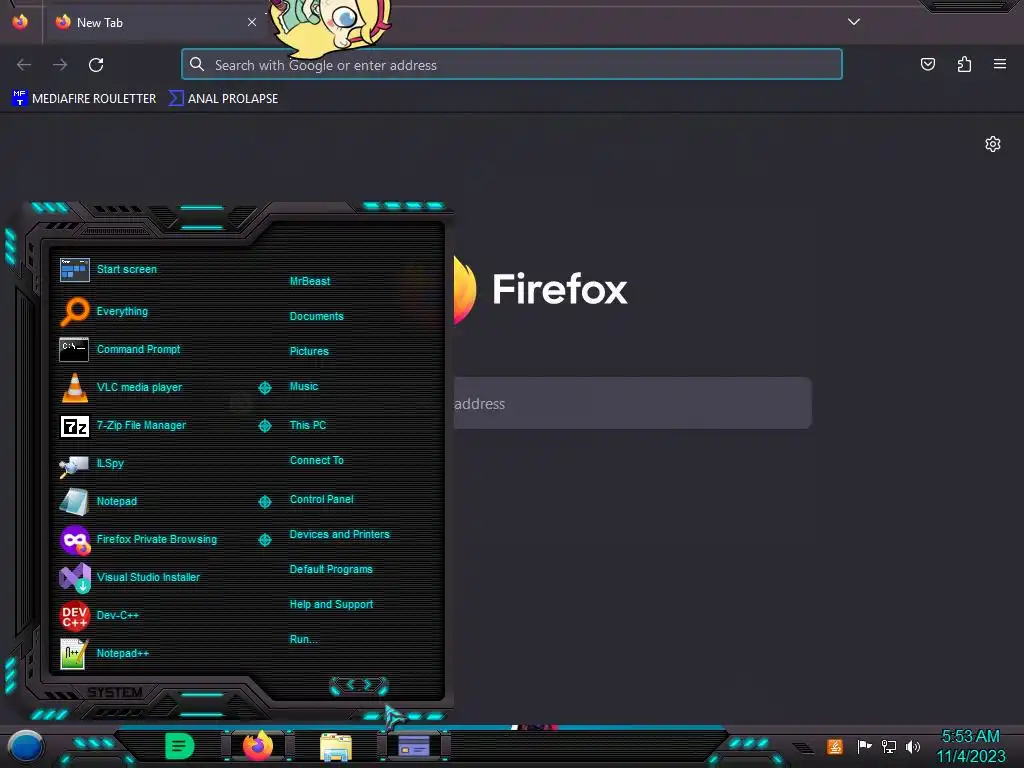Launch Everything search app

104,312
